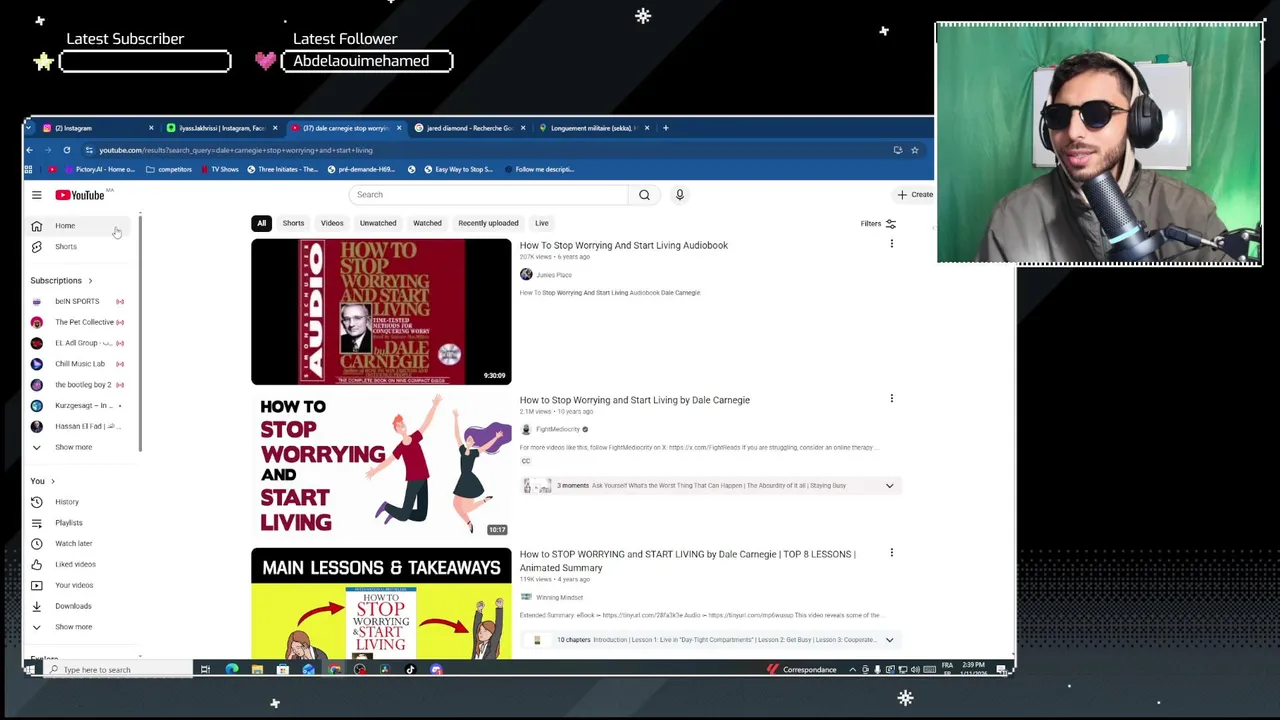Screen dimensions: 1280x720
Task: Open a new browser tab
Action: [x=665, y=128]
